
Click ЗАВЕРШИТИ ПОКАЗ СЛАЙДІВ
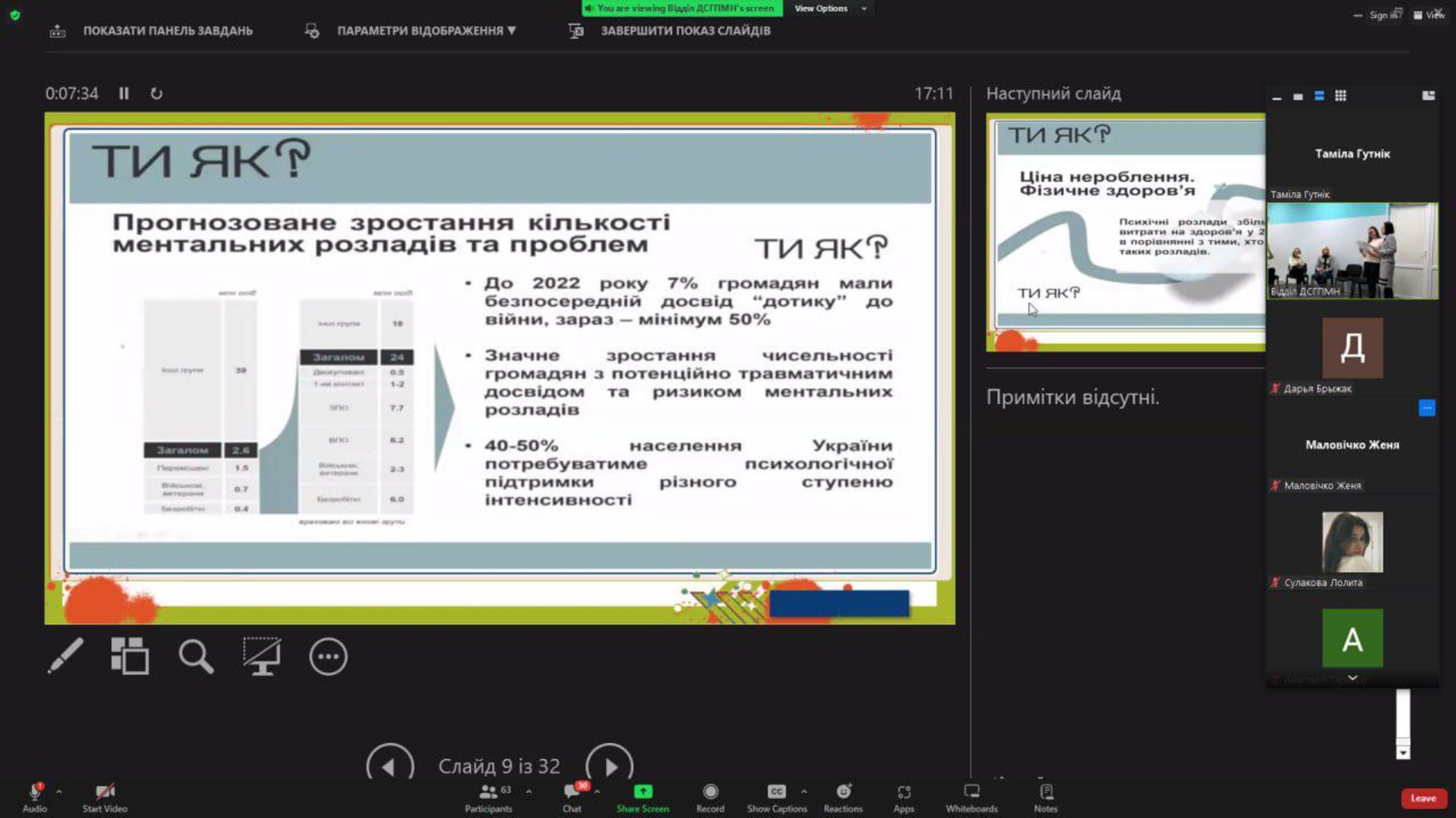[685, 30]
